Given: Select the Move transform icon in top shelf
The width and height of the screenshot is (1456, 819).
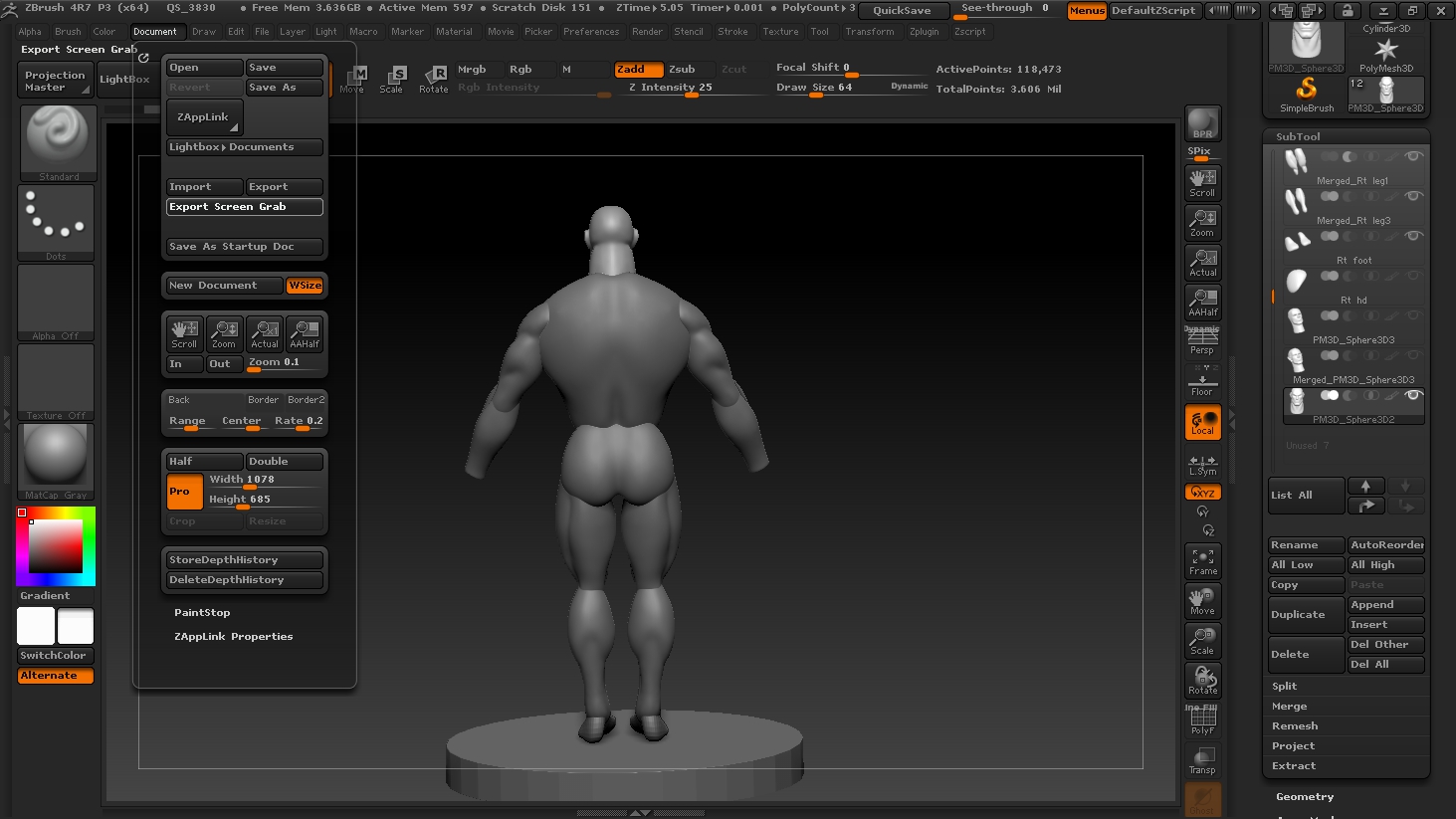Looking at the screenshot, I should click(352, 80).
